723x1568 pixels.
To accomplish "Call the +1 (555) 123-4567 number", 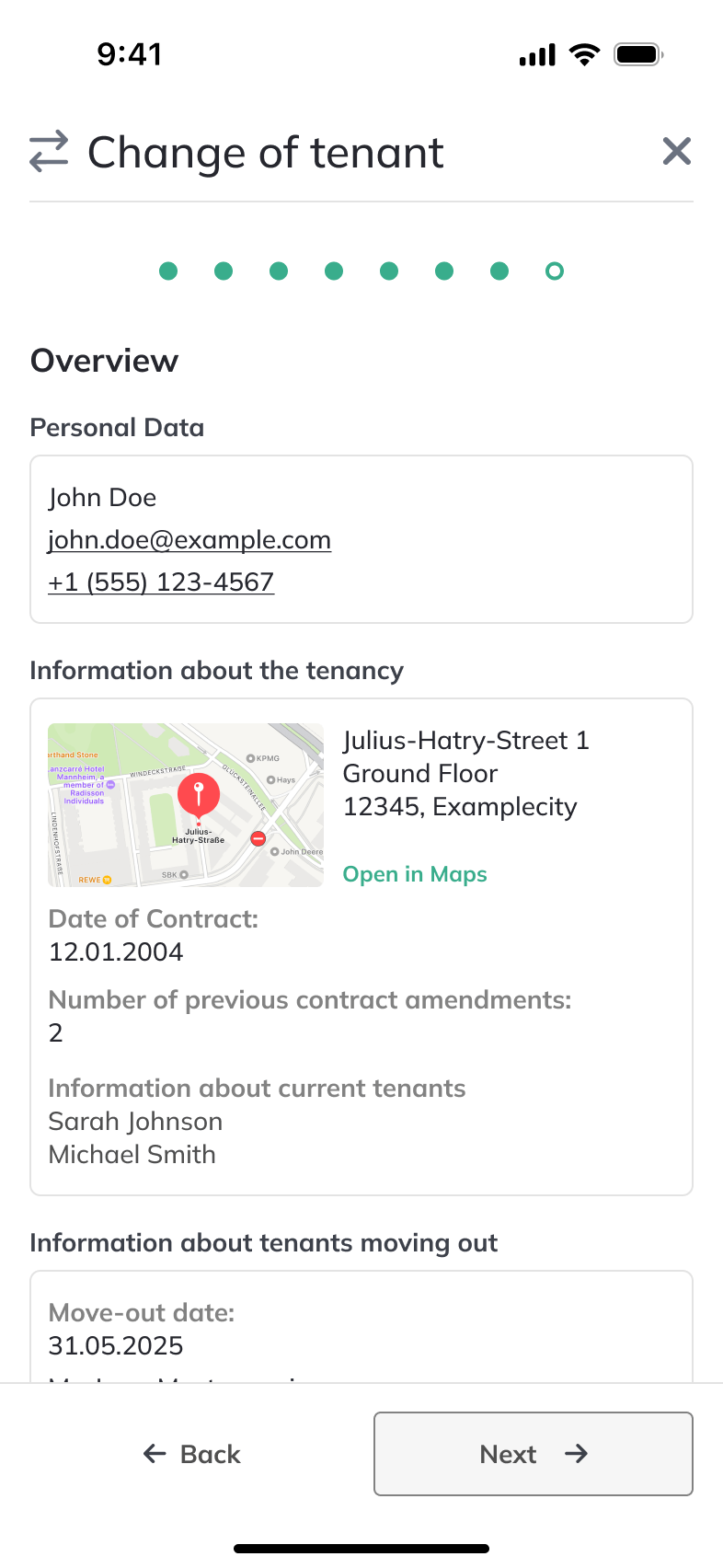I will click(x=161, y=582).
